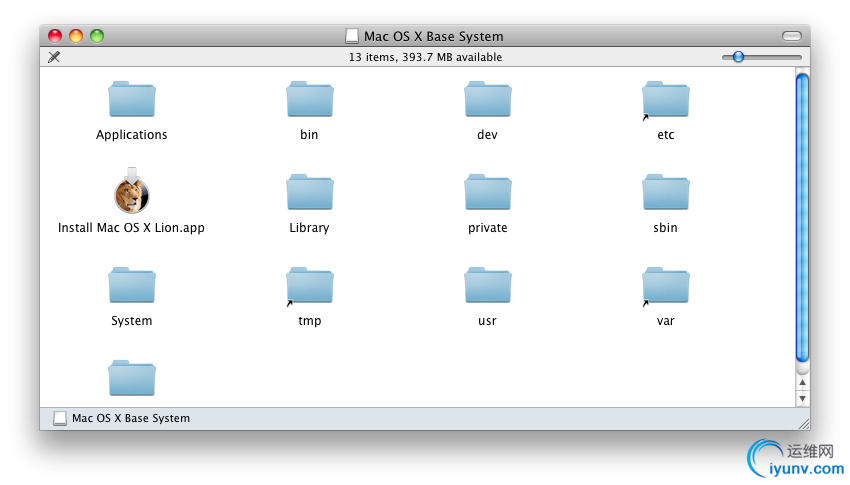
Task: Select the usr folder icon
Action: [x=487, y=285]
